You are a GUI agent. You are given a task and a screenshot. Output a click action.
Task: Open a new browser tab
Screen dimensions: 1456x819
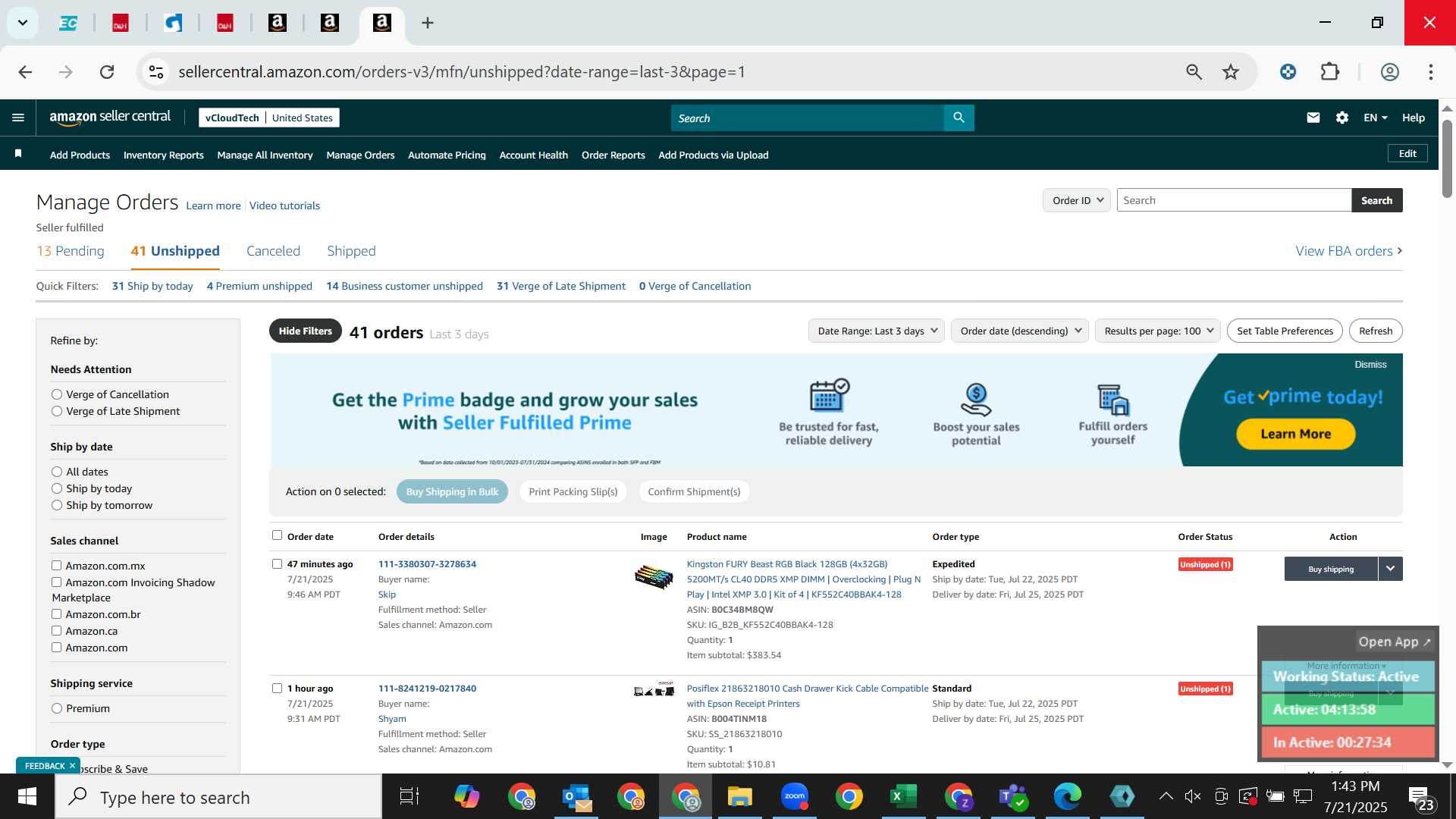pos(428,23)
